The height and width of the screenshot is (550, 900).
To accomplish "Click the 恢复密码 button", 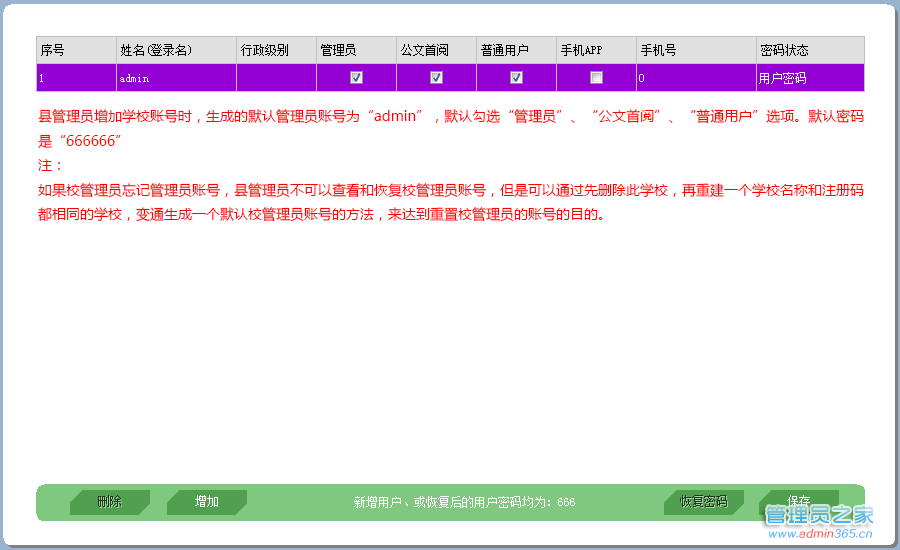I will 704,502.
